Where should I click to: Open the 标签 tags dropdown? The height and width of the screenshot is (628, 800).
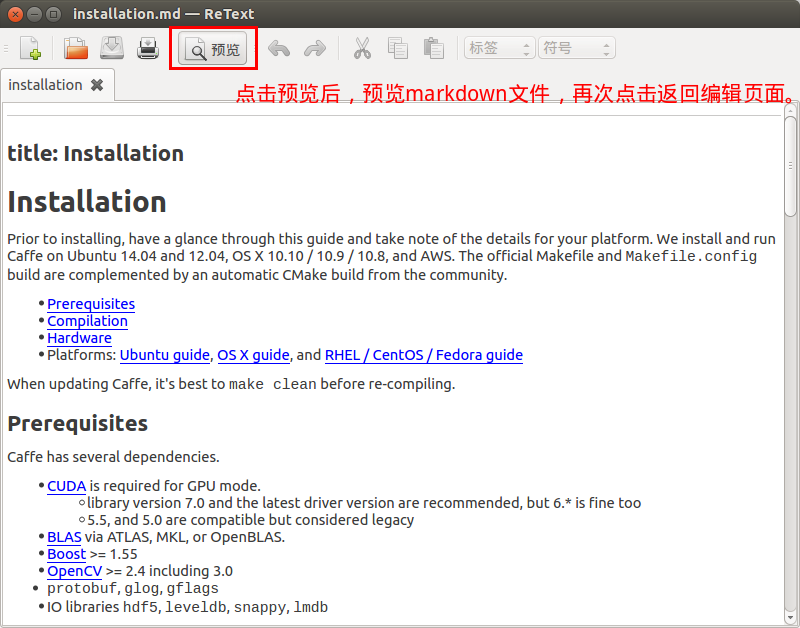[x=499, y=48]
